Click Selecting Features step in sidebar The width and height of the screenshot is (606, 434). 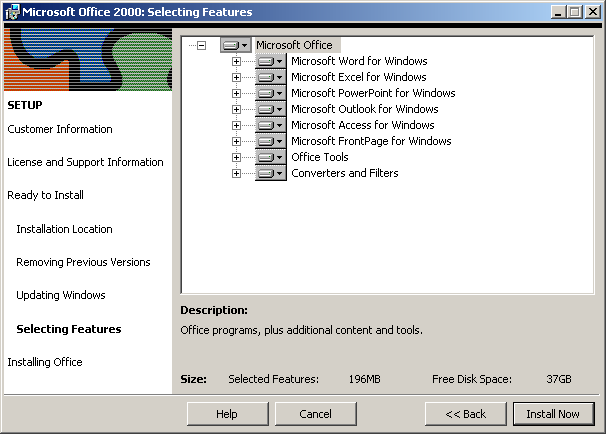point(69,329)
